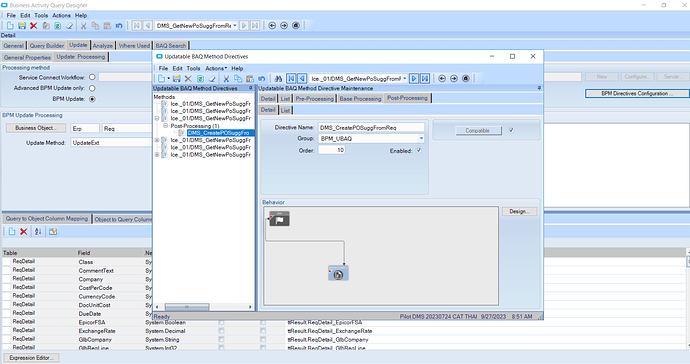
Task: Go to last record in Method Directives
Action: [x=425, y=78]
